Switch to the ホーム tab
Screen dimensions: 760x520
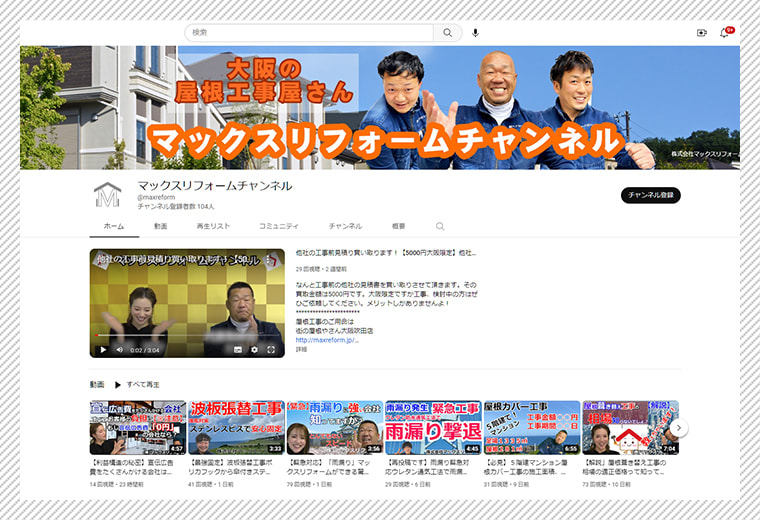(x=114, y=226)
